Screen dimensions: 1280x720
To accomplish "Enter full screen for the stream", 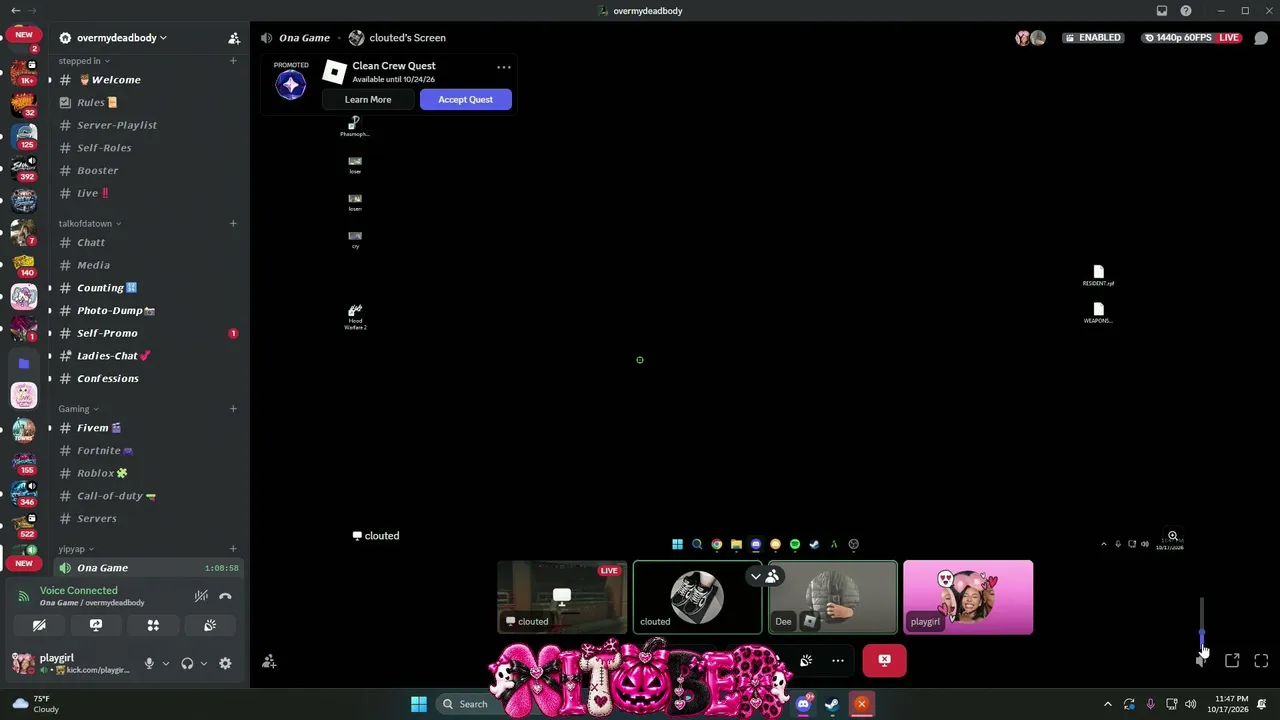I will [1261, 660].
